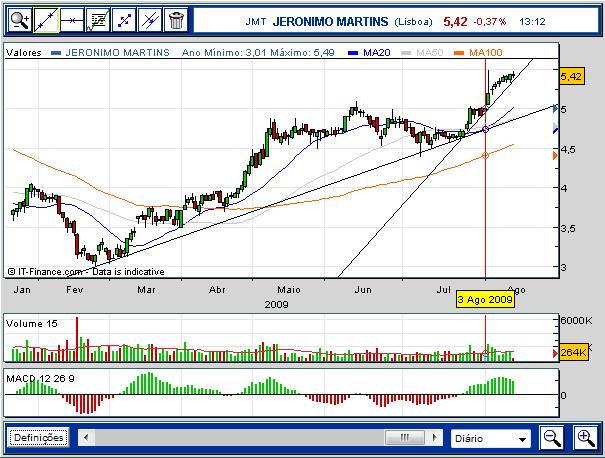Select the horizontal line tool
This screenshot has height=458, width=605.
pos(72,20)
